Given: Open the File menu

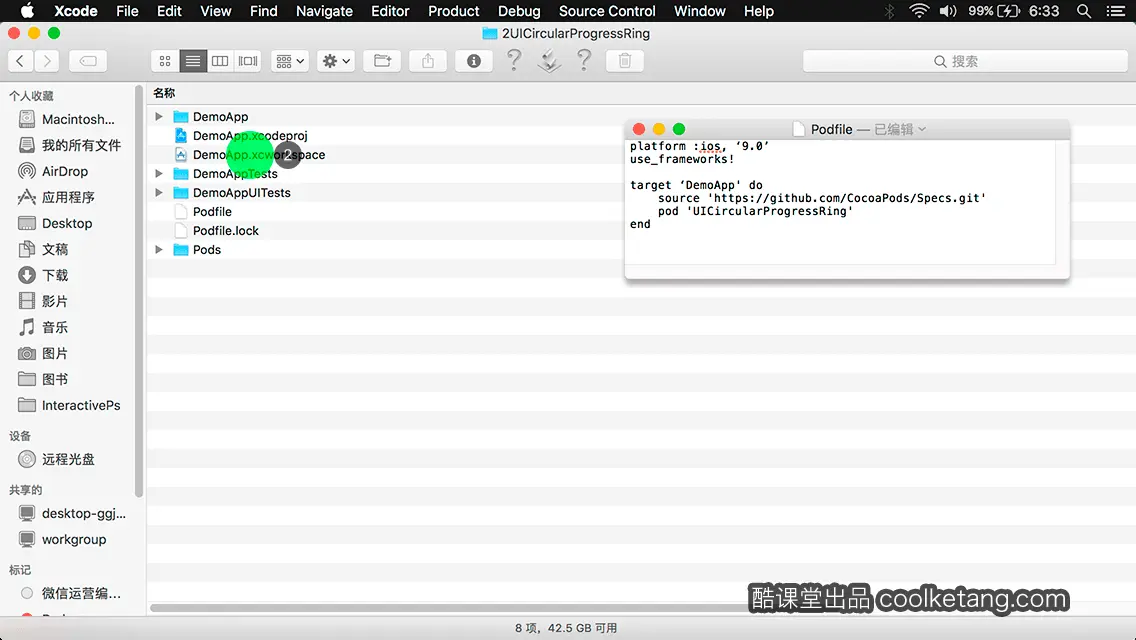Looking at the screenshot, I should (x=127, y=11).
